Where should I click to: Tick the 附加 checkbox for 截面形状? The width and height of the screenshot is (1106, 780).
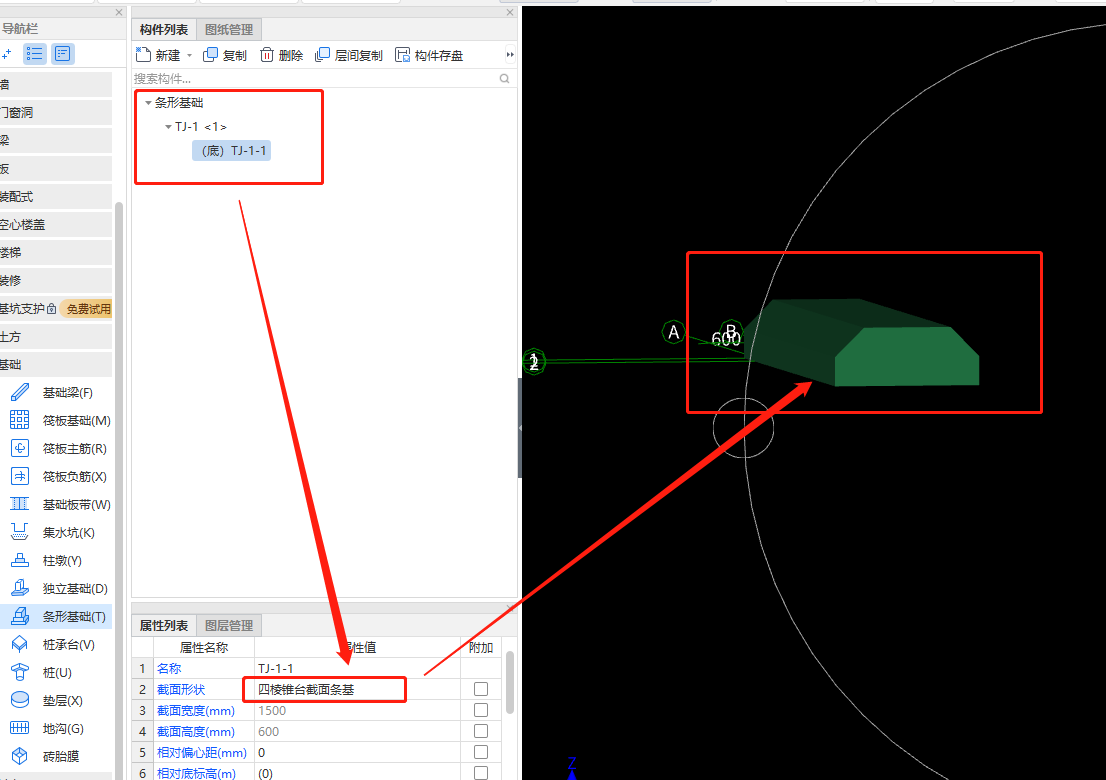point(481,689)
